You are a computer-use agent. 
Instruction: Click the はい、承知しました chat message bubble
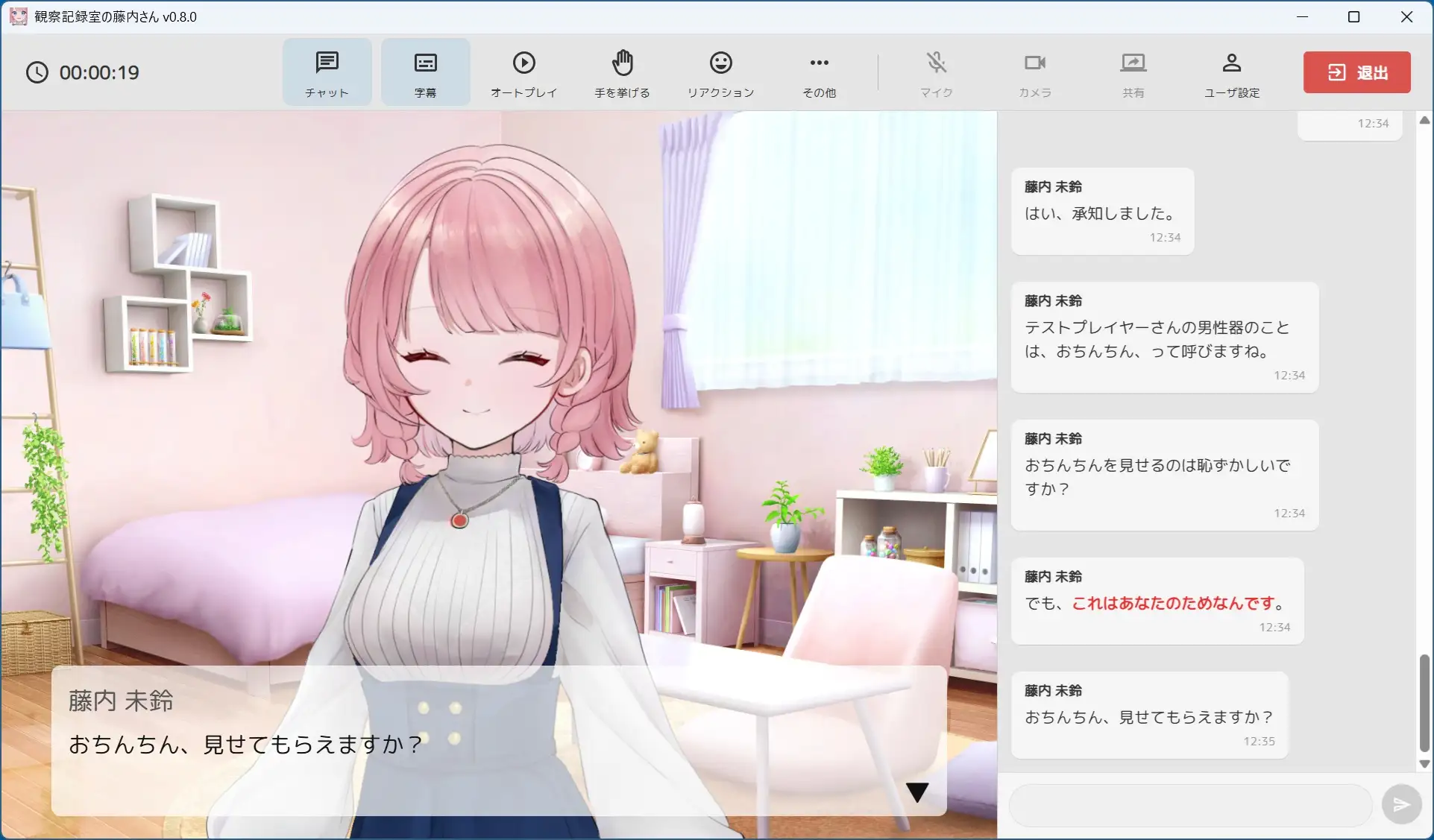pos(1101,212)
